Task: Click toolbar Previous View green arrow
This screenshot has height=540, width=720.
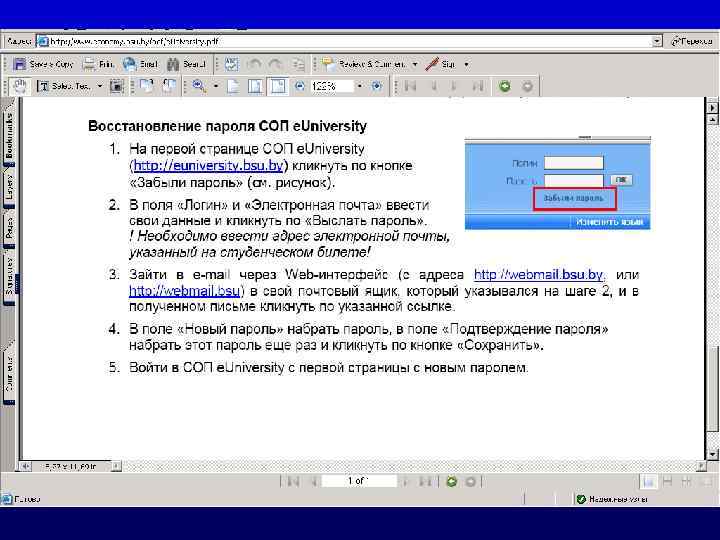Action: 505,86
